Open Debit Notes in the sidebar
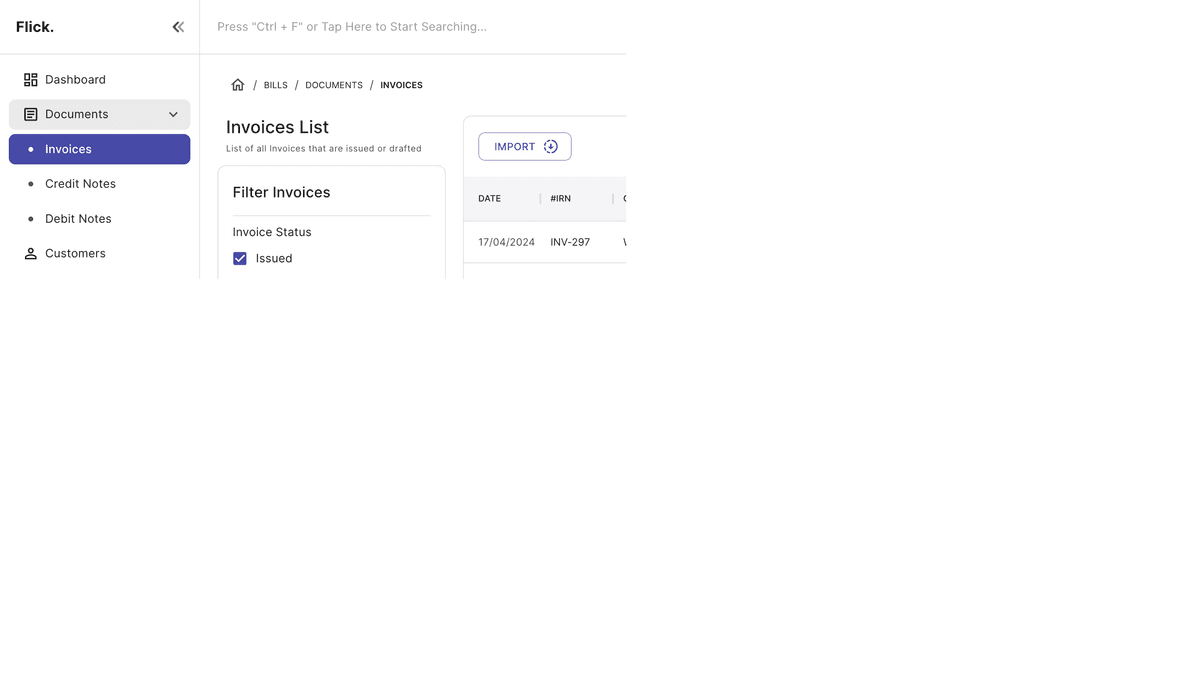This screenshot has width=1200, height=678. pyautogui.click(x=78, y=219)
